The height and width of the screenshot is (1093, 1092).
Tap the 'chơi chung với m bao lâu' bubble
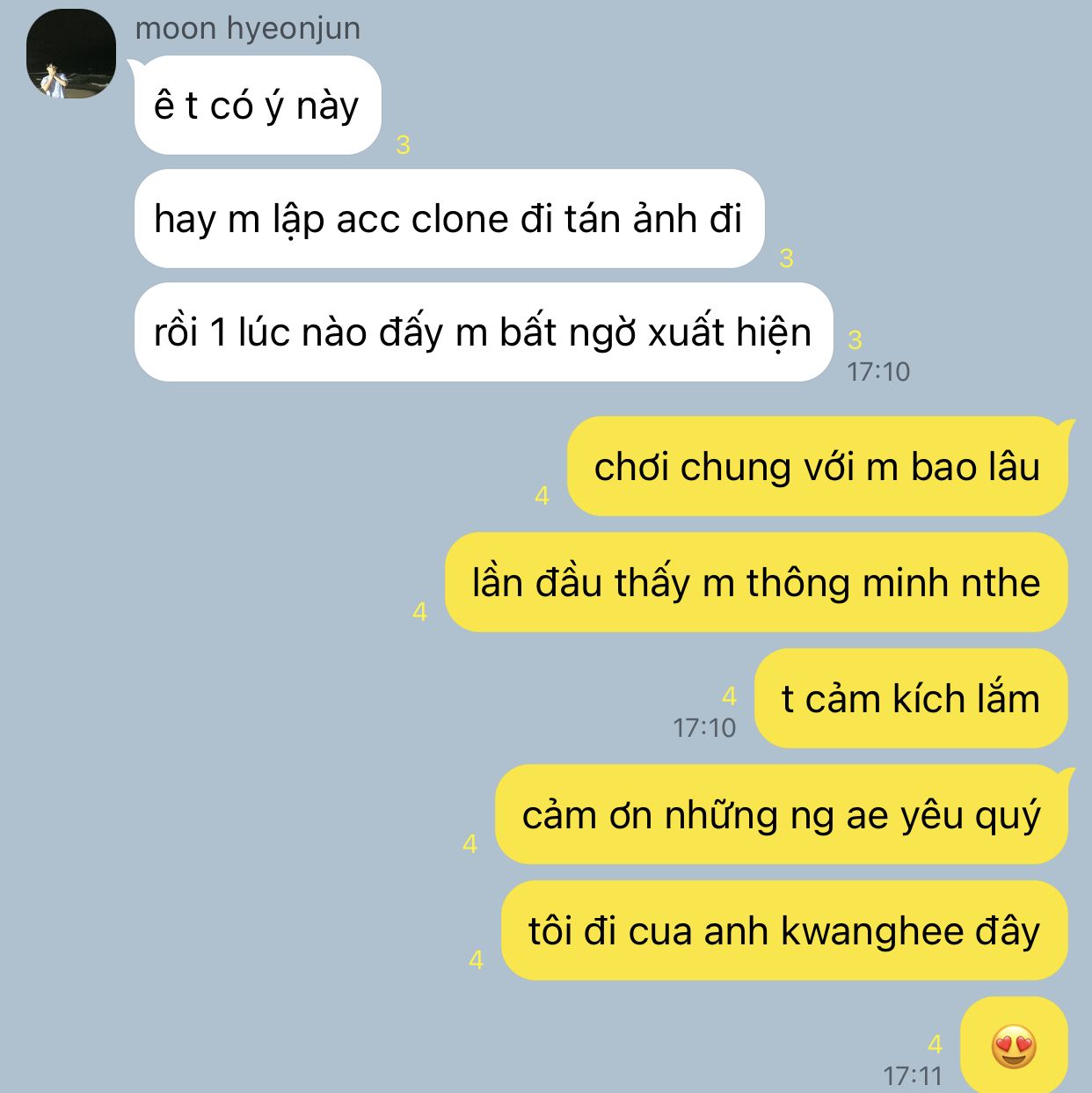click(818, 466)
